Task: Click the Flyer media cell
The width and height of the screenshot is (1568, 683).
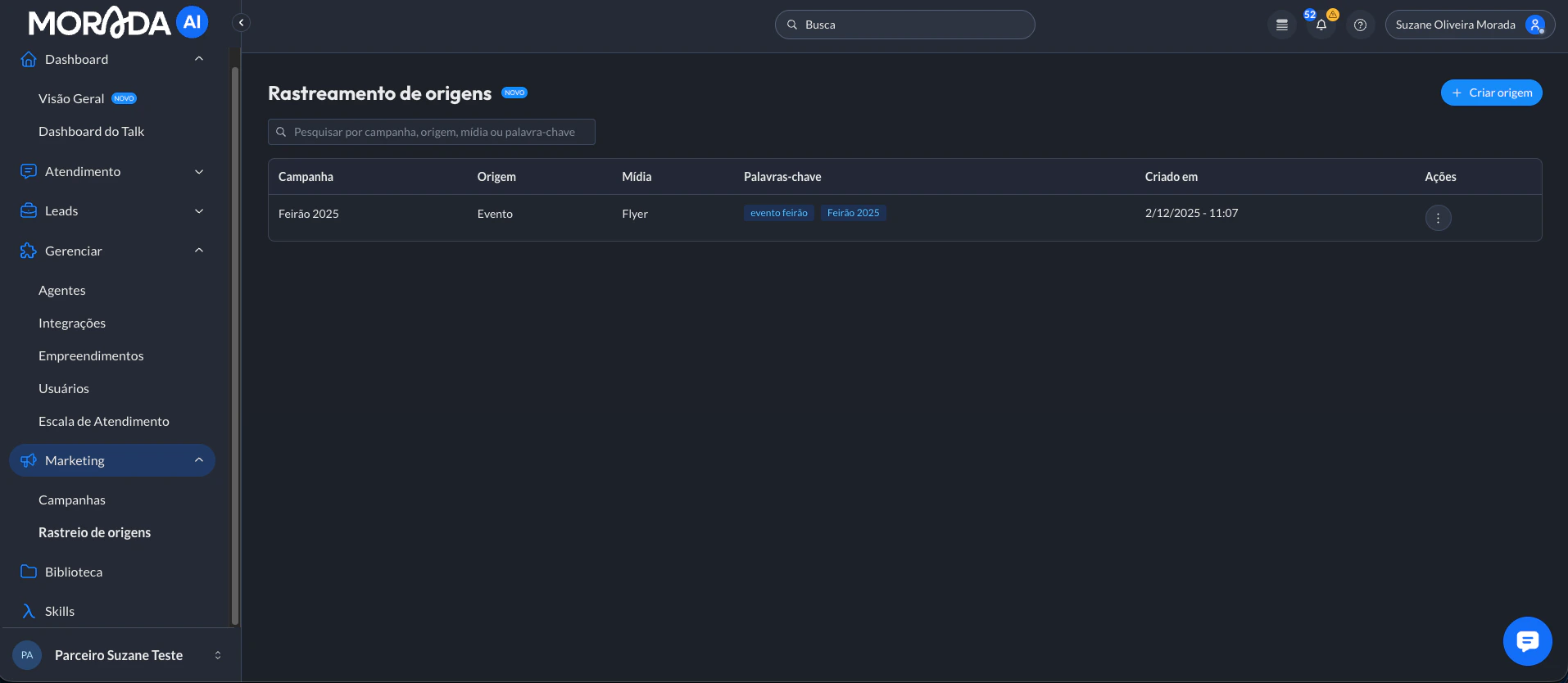Action: click(x=635, y=214)
